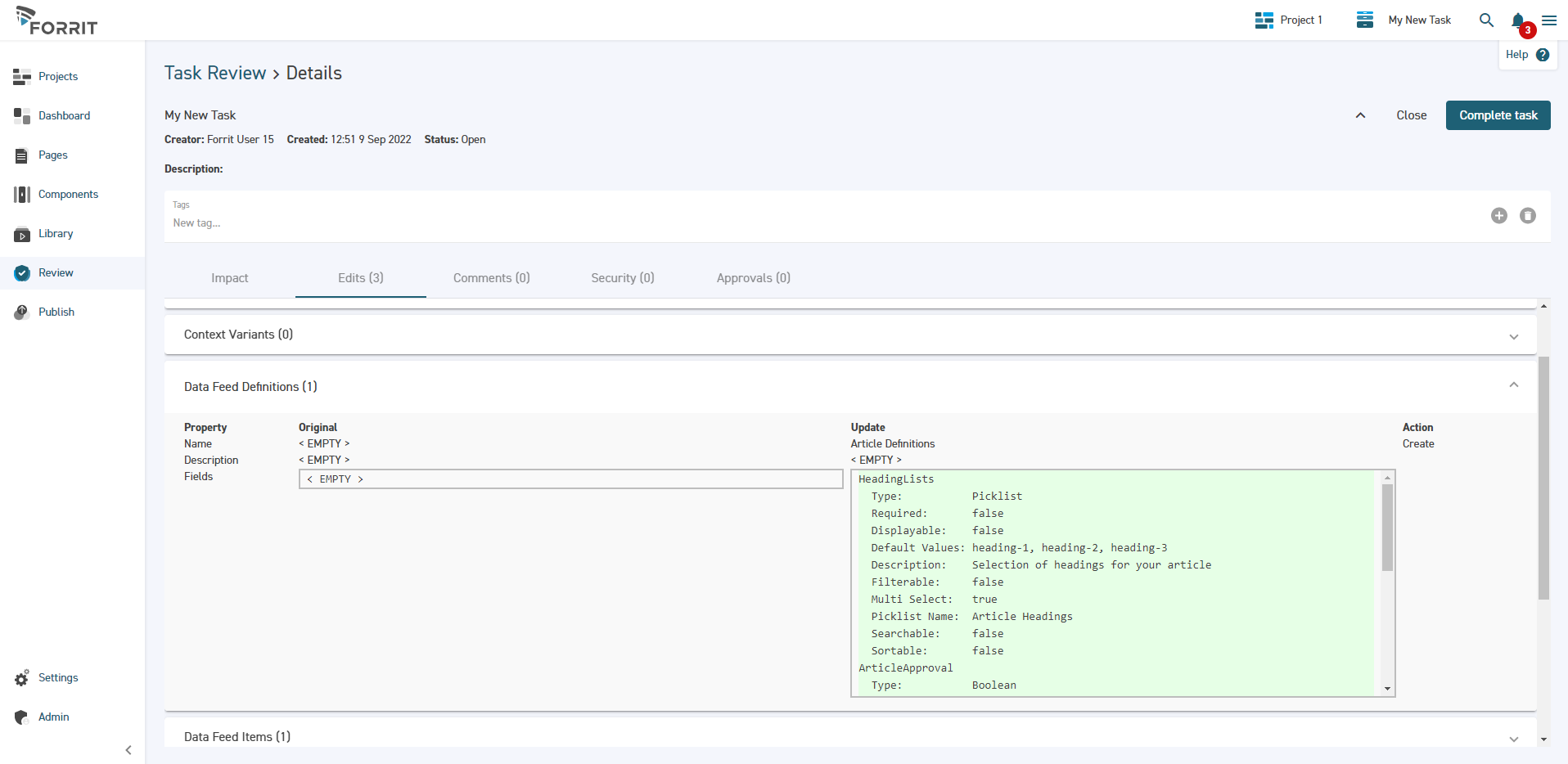Expand the Context Variants section
Screen dimensions: 1568x764
1513,336
